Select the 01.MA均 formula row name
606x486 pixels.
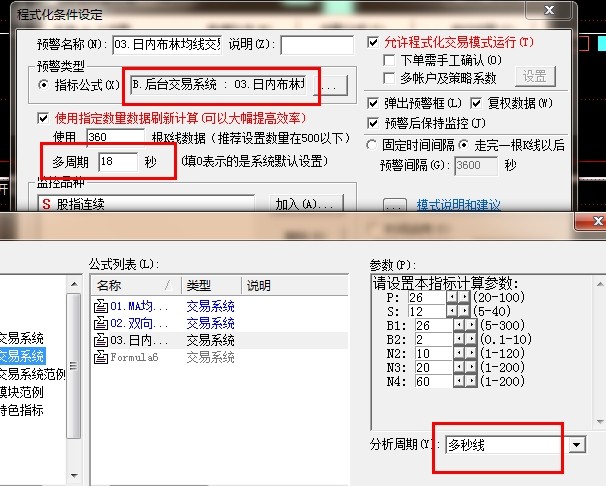point(139,306)
